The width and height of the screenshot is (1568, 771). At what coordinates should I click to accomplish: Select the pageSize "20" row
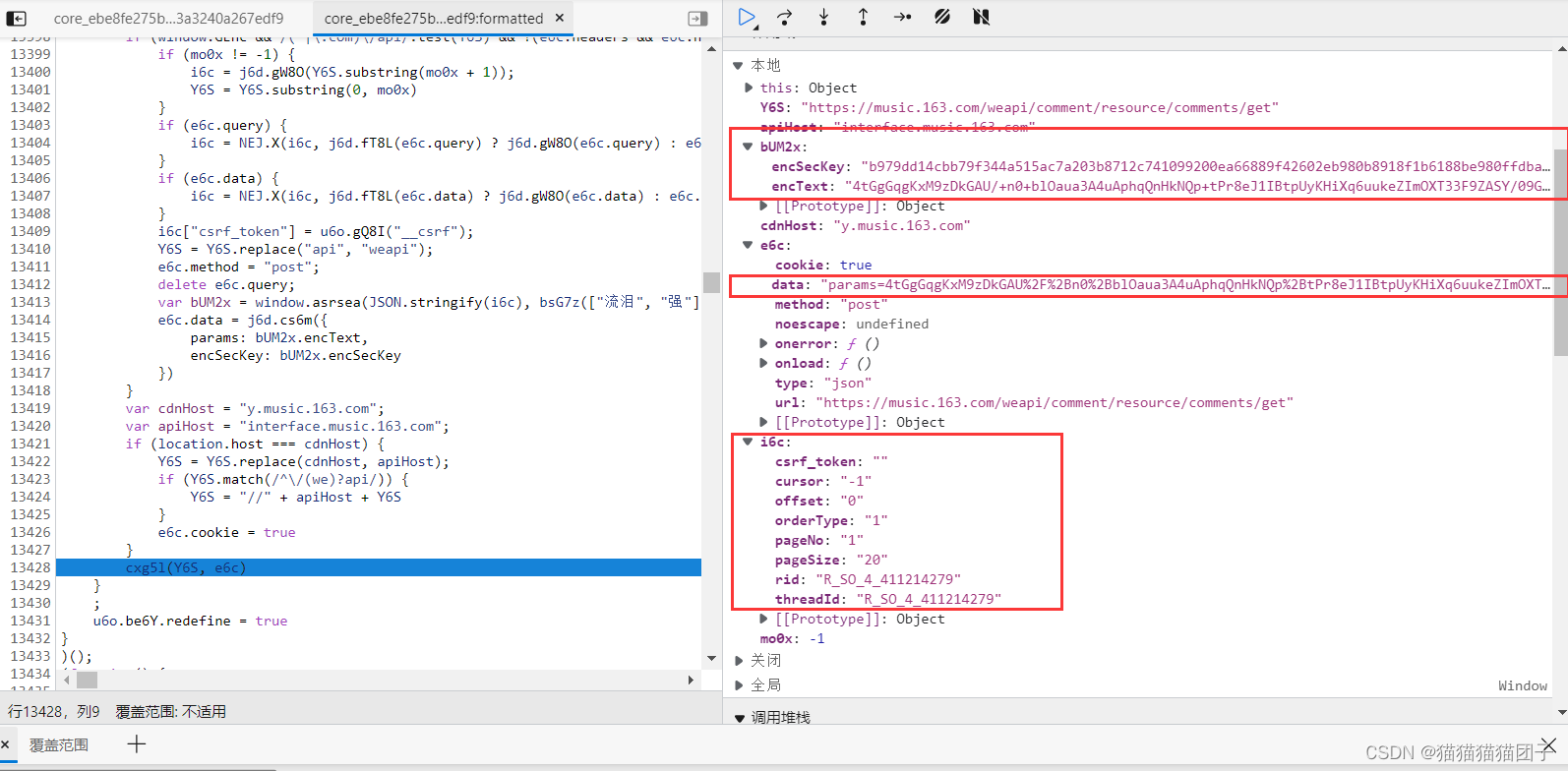pyautogui.click(x=831, y=560)
